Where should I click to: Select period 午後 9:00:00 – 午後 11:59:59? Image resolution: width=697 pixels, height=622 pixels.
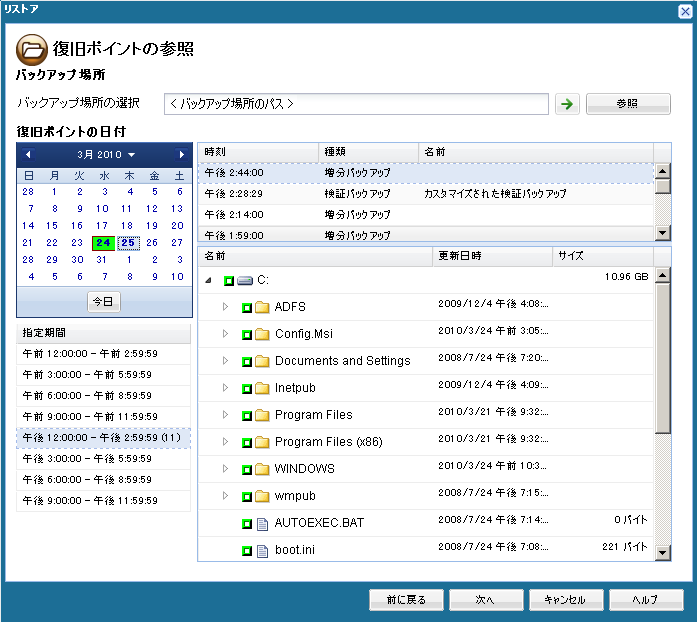[x=104, y=501]
